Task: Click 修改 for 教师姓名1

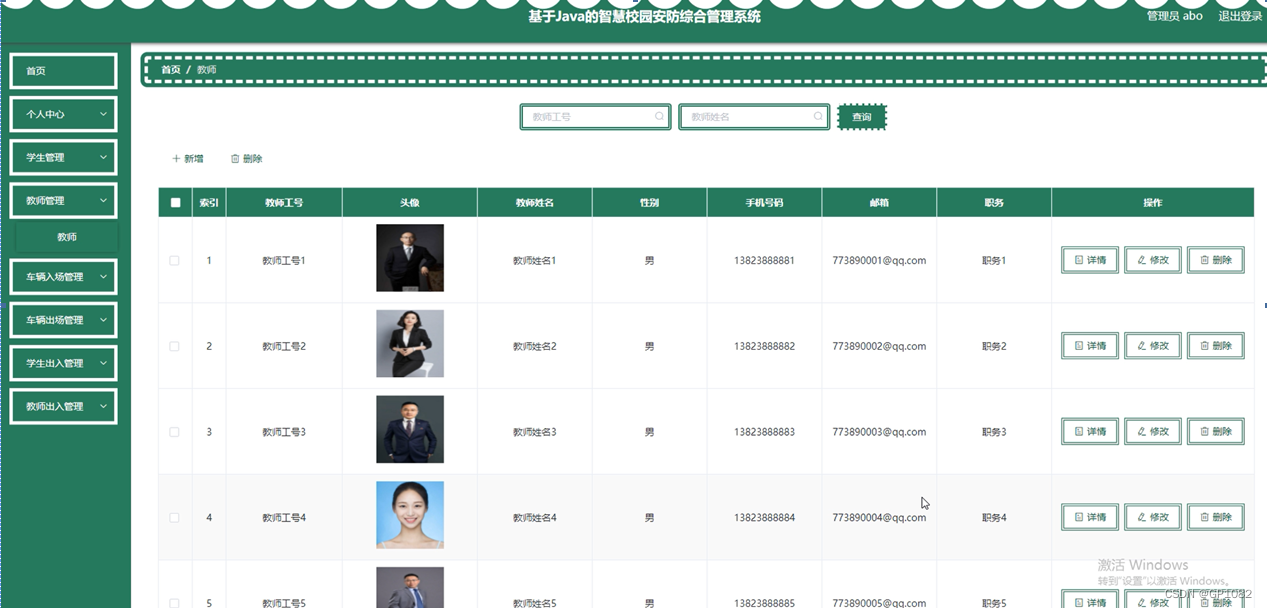Action: [x=1153, y=260]
